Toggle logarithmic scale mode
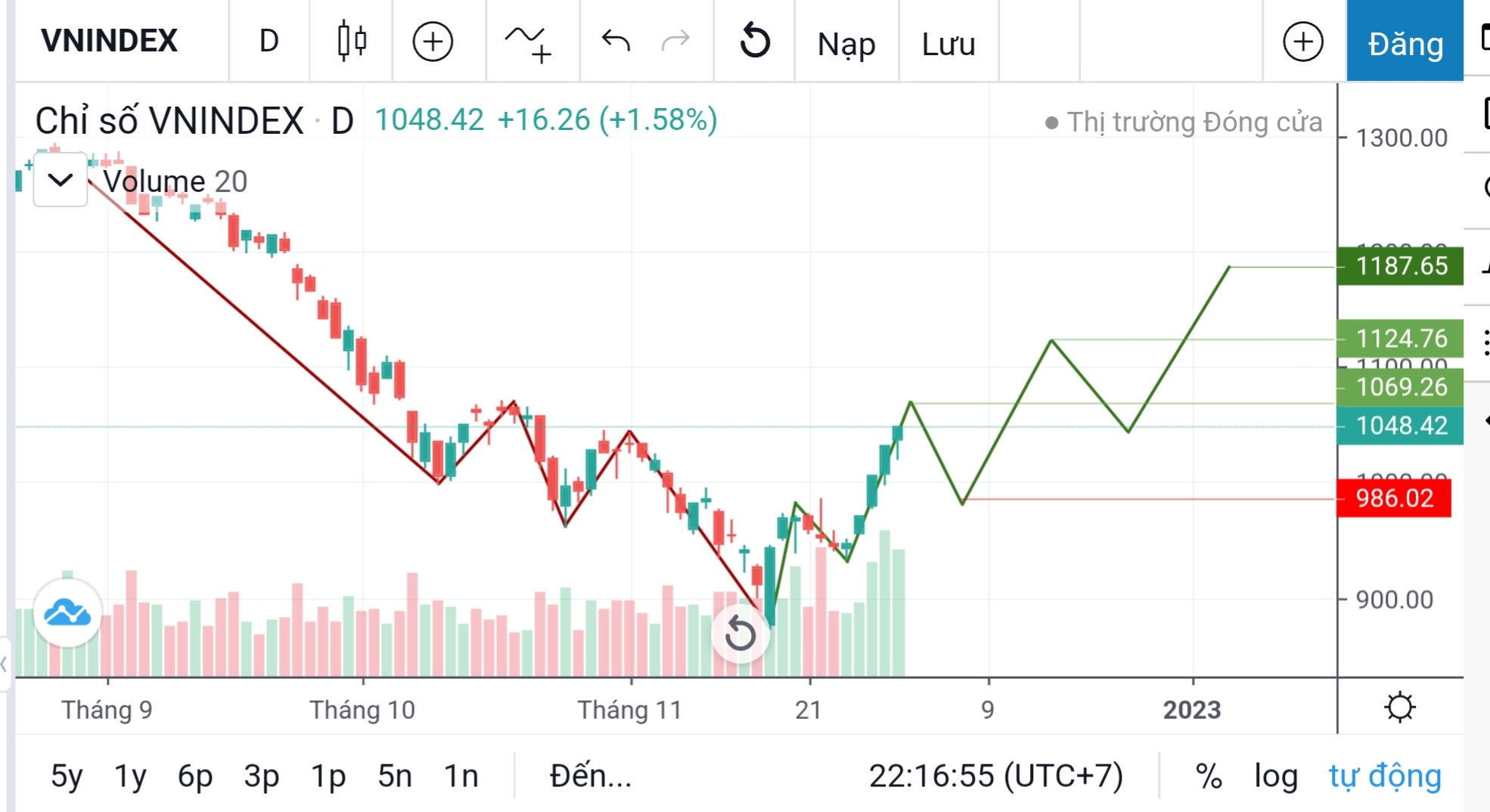Screen dimensions: 1490x812 pyautogui.click(x=1275, y=776)
